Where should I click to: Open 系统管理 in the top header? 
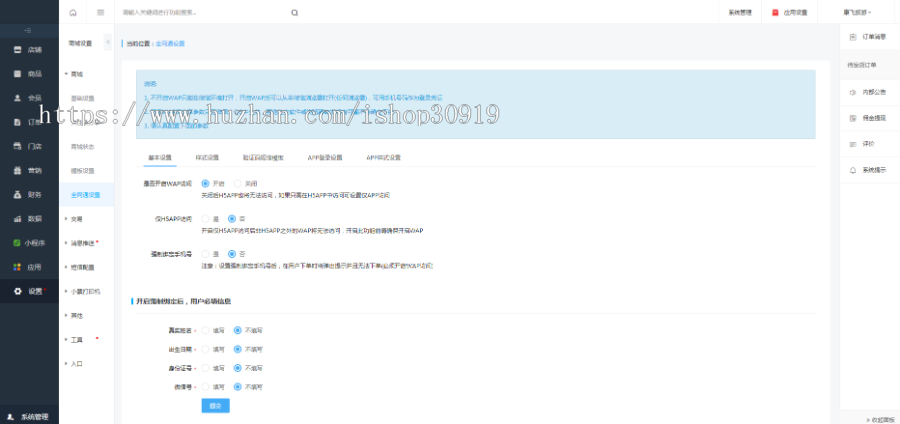click(740, 12)
